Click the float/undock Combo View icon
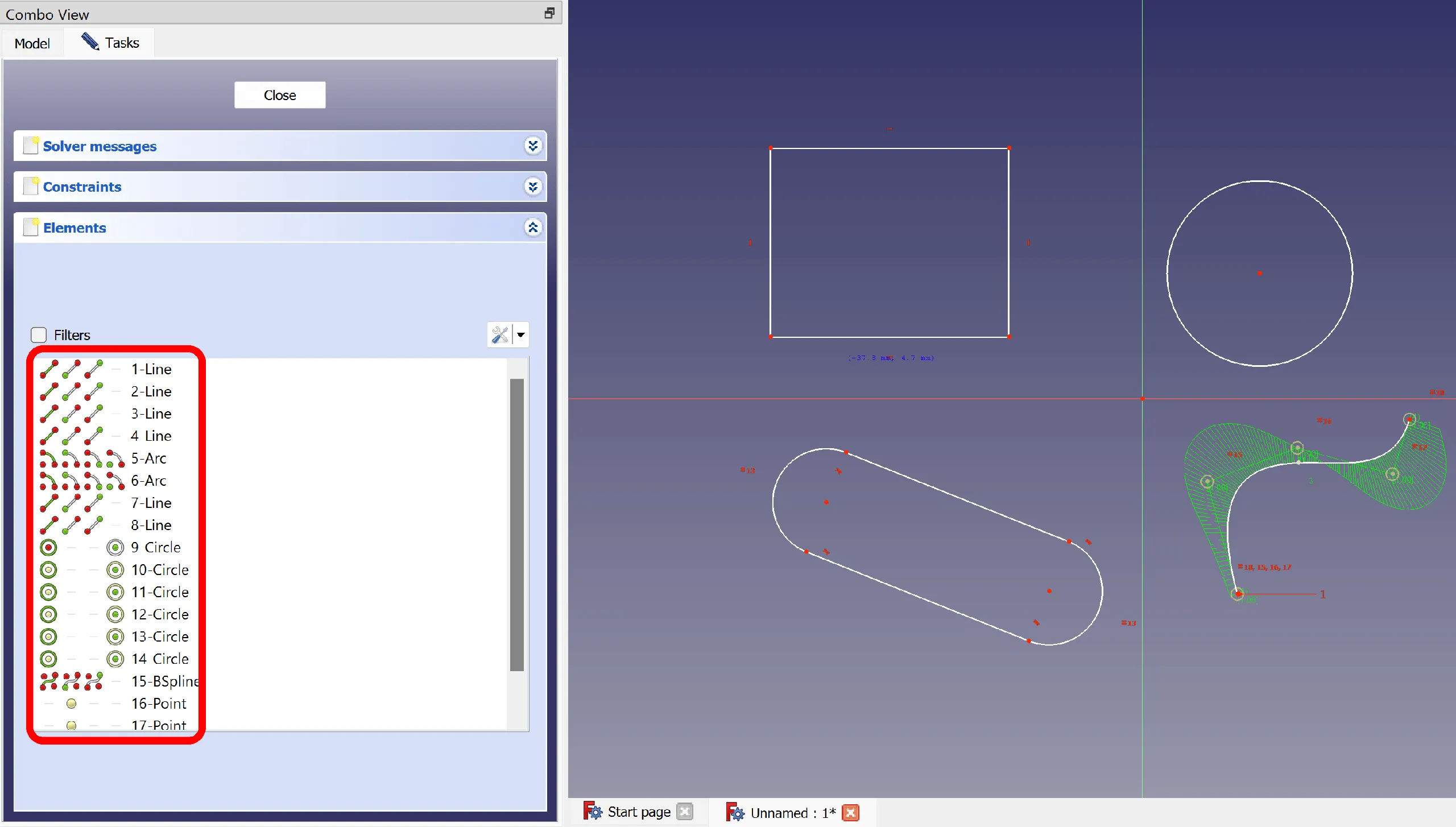This screenshot has width=1456, height=827. [549, 13]
